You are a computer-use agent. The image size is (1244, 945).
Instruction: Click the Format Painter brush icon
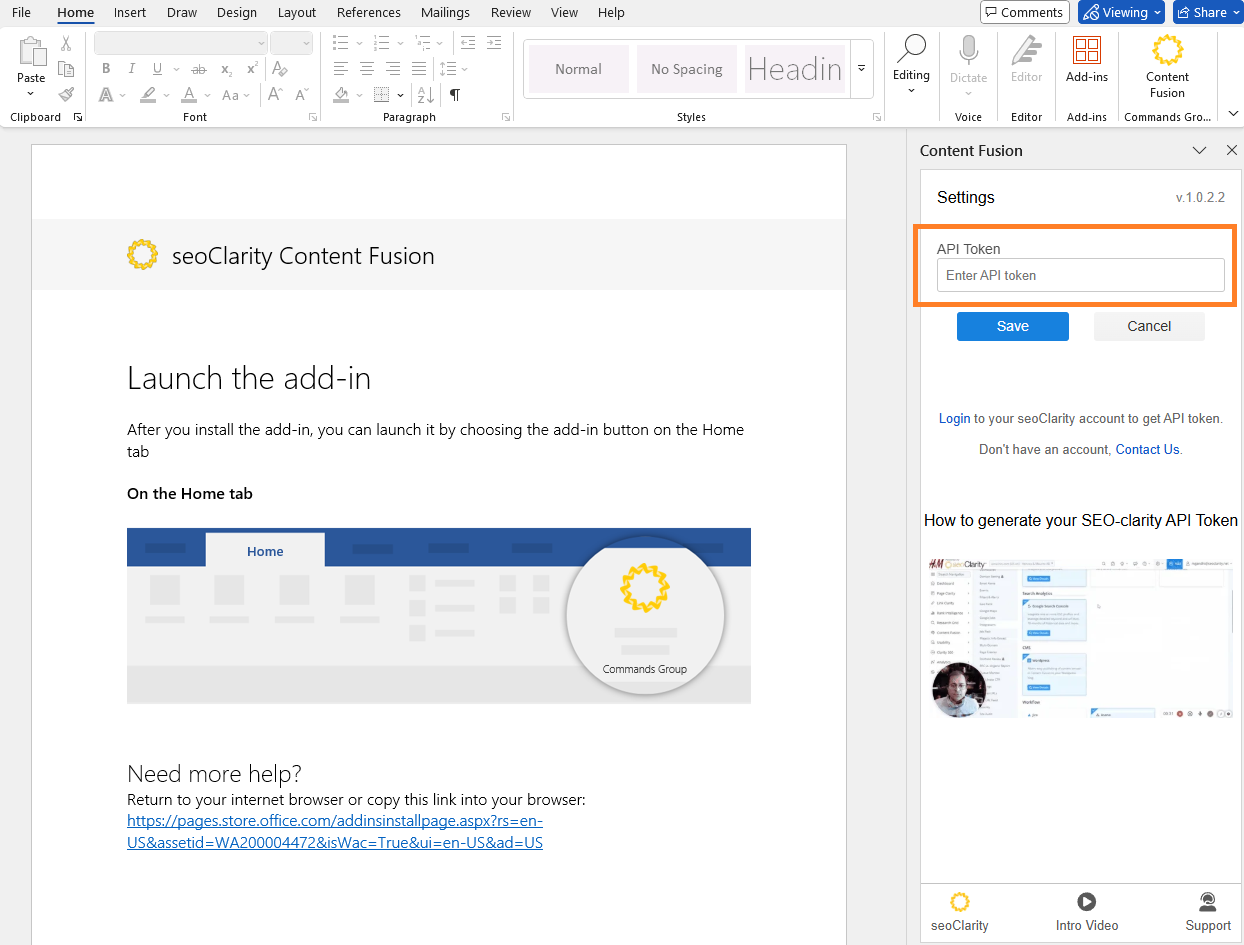click(x=66, y=95)
